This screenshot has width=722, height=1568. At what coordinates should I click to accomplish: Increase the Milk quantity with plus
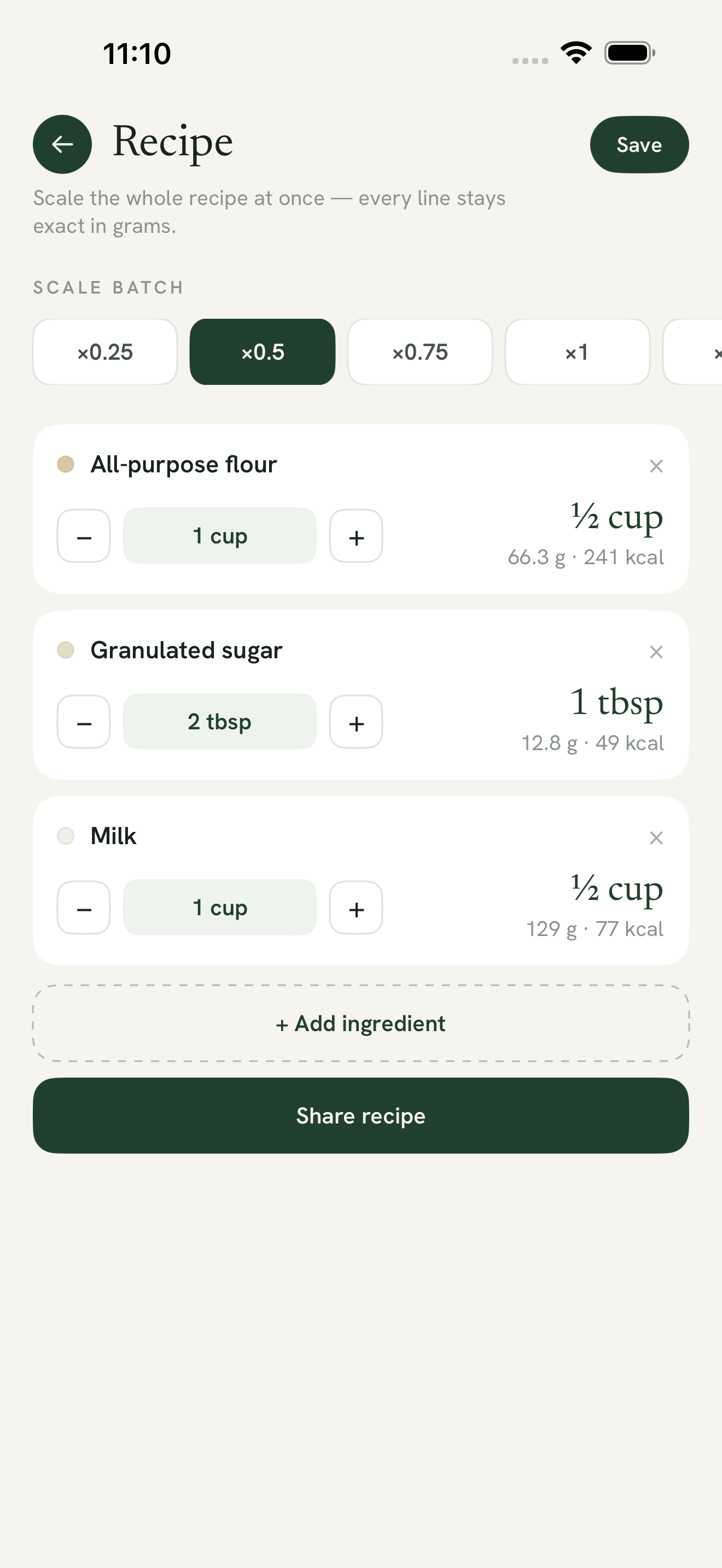(x=356, y=908)
